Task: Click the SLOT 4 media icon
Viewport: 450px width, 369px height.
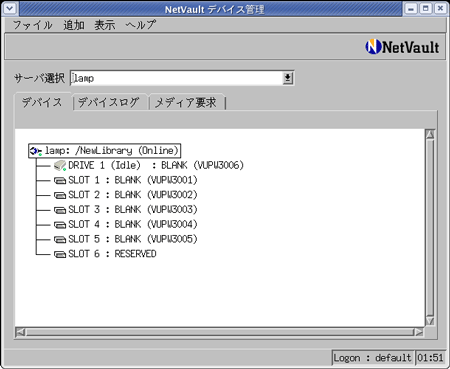Action: pos(60,225)
